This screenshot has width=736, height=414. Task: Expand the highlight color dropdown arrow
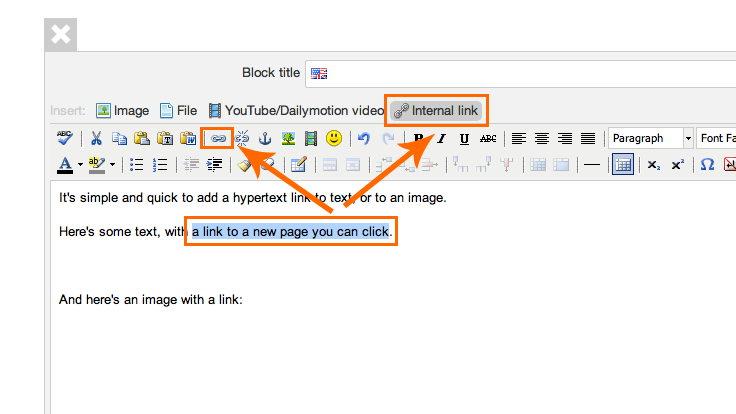tap(112, 164)
